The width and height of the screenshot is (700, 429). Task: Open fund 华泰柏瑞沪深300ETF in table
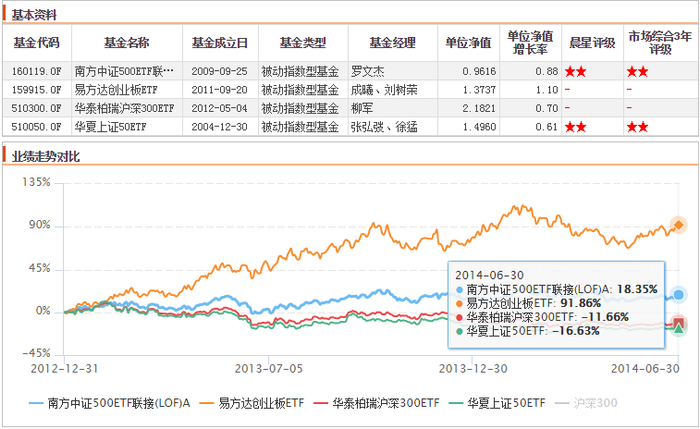pos(124,108)
